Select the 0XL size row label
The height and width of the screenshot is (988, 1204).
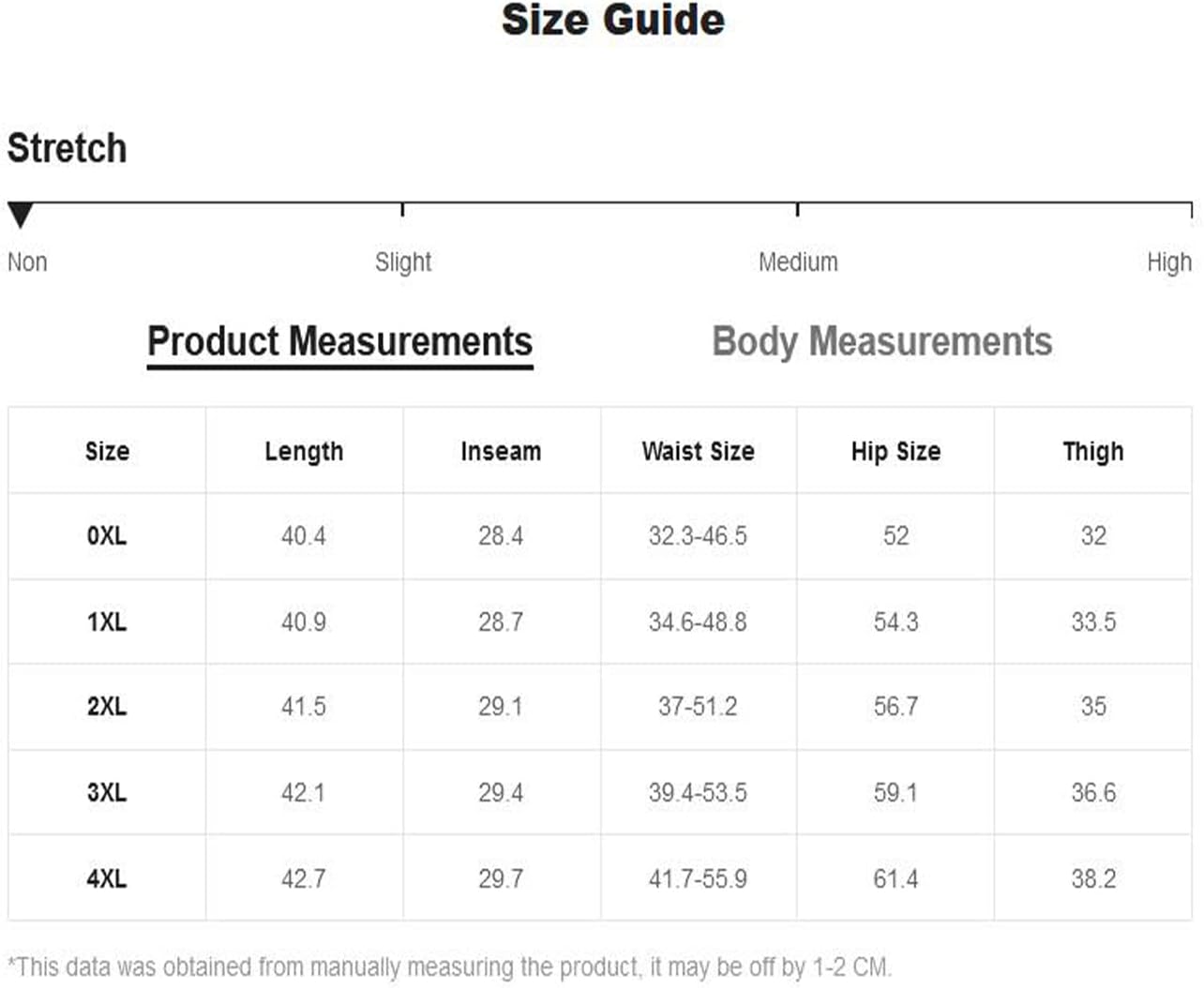tap(107, 536)
